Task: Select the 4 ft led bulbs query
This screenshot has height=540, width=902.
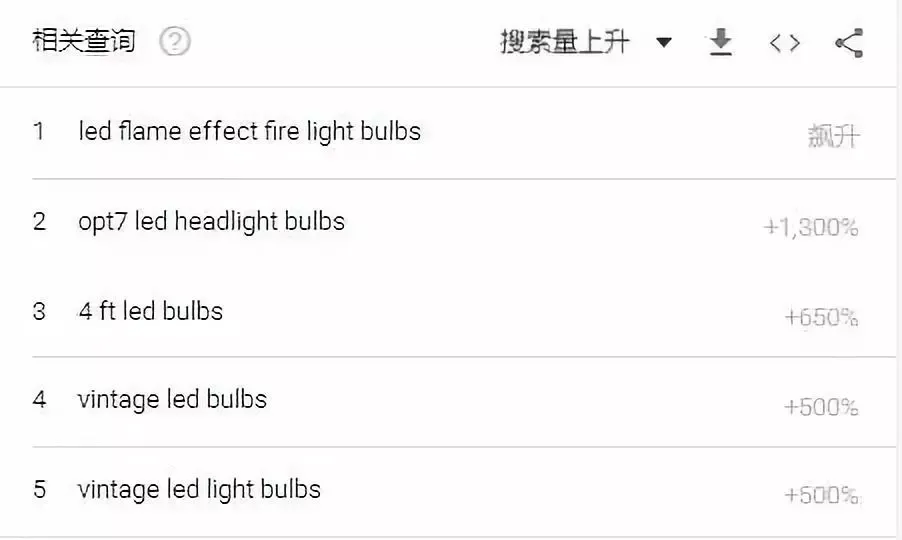Action: click(x=150, y=311)
